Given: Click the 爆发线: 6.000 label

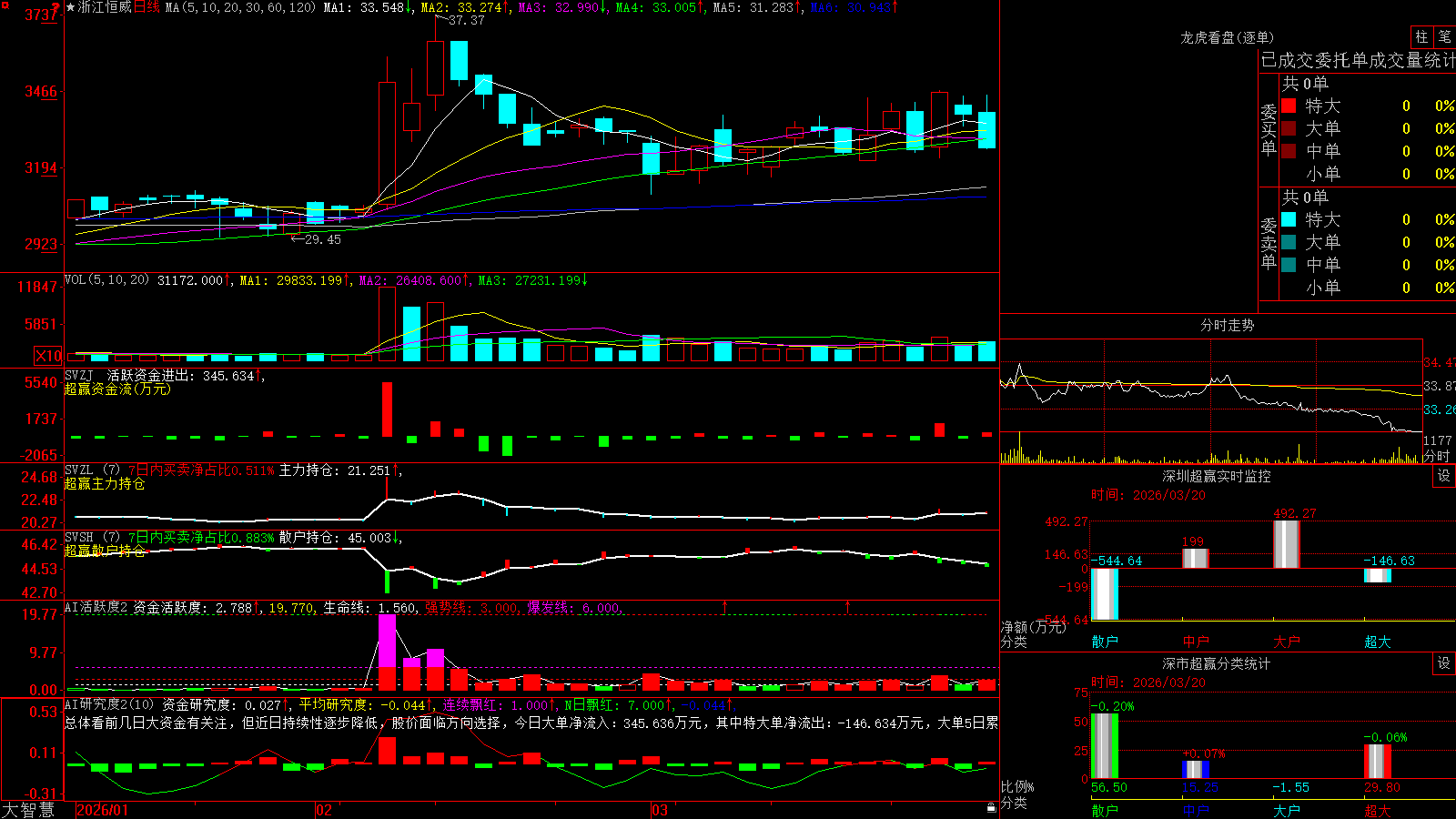Looking at the screenshot, I should [573, 608].
